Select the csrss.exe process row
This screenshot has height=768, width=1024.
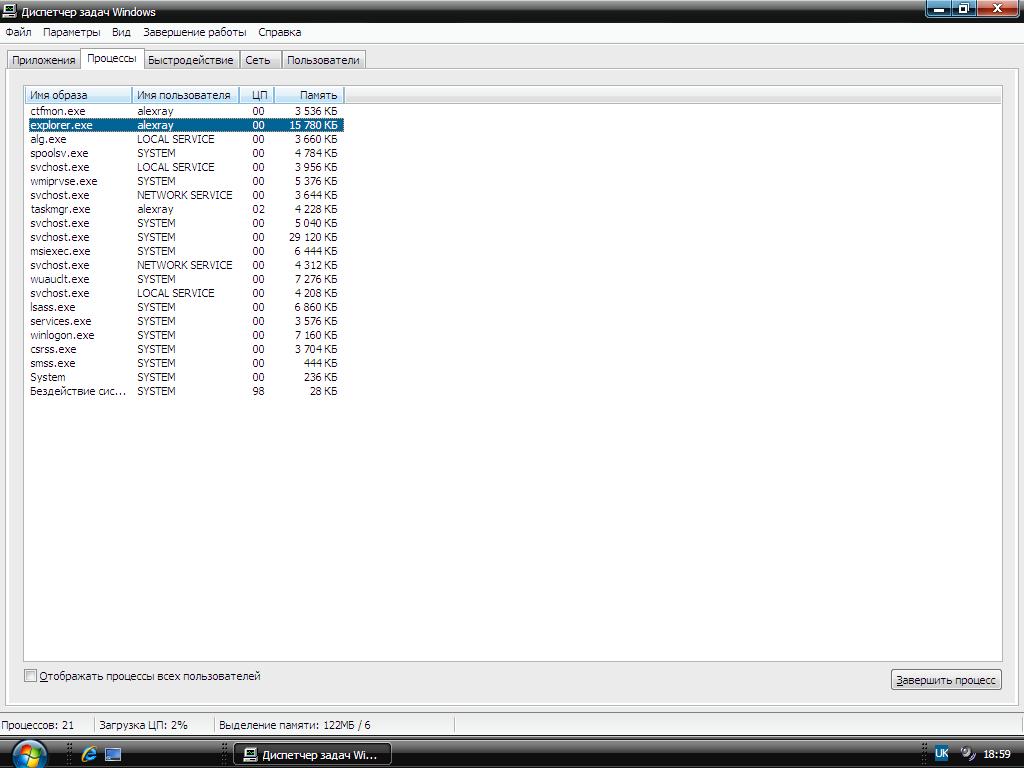click(x=185, y=349)
